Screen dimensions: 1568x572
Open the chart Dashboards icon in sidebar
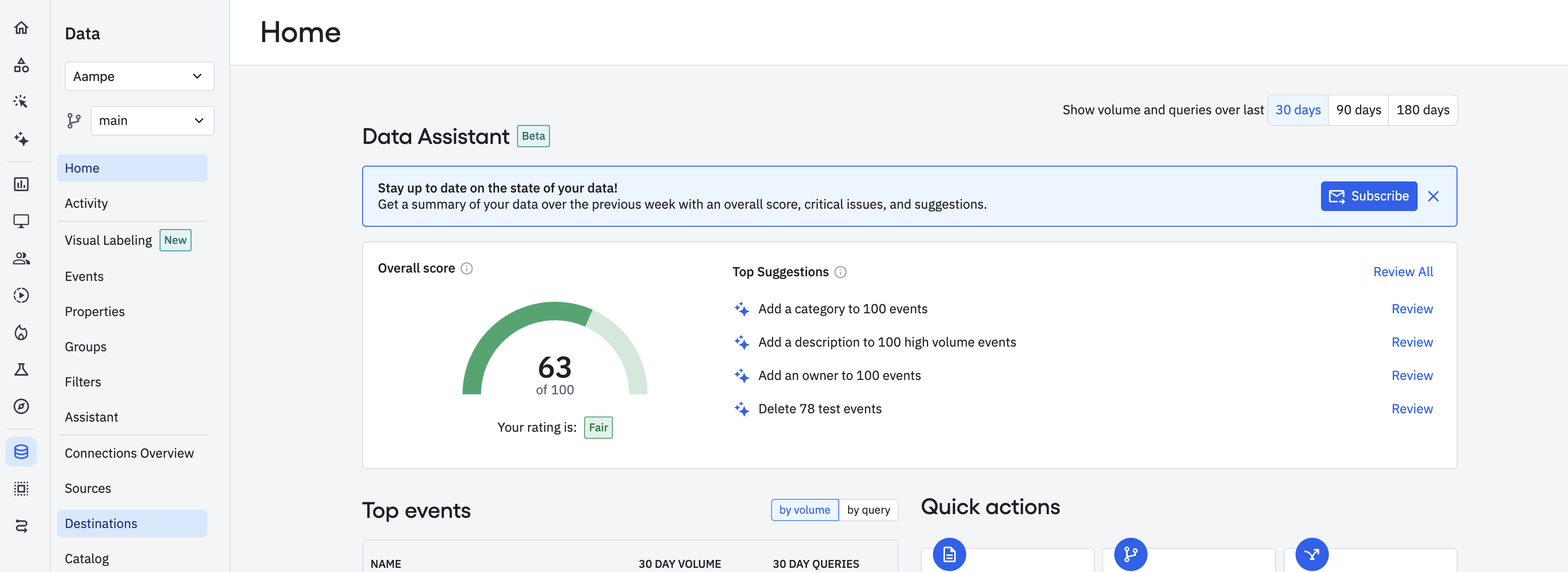tap(21, 184)
